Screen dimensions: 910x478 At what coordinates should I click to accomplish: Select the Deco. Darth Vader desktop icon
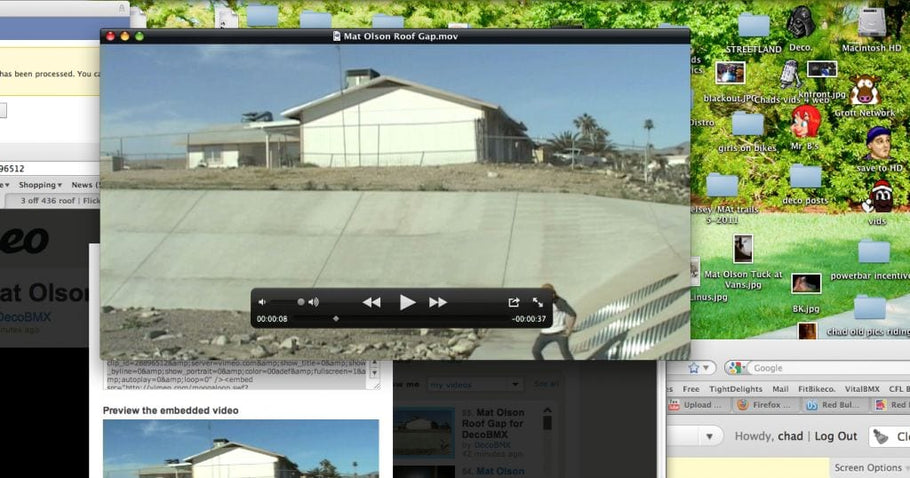point(800,21)
